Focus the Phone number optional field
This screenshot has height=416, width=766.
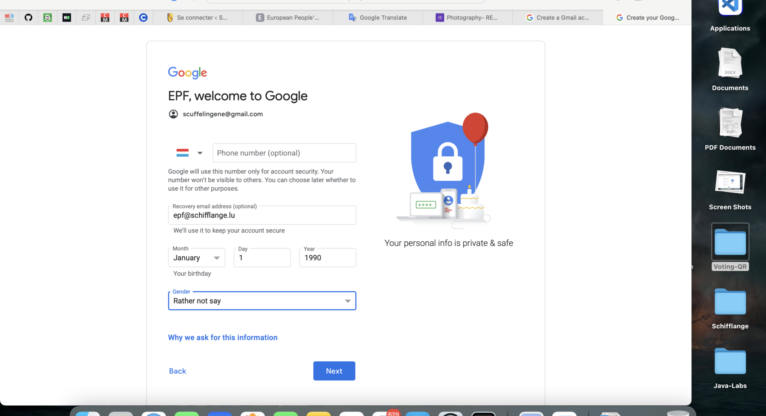[x=284, y=153]
